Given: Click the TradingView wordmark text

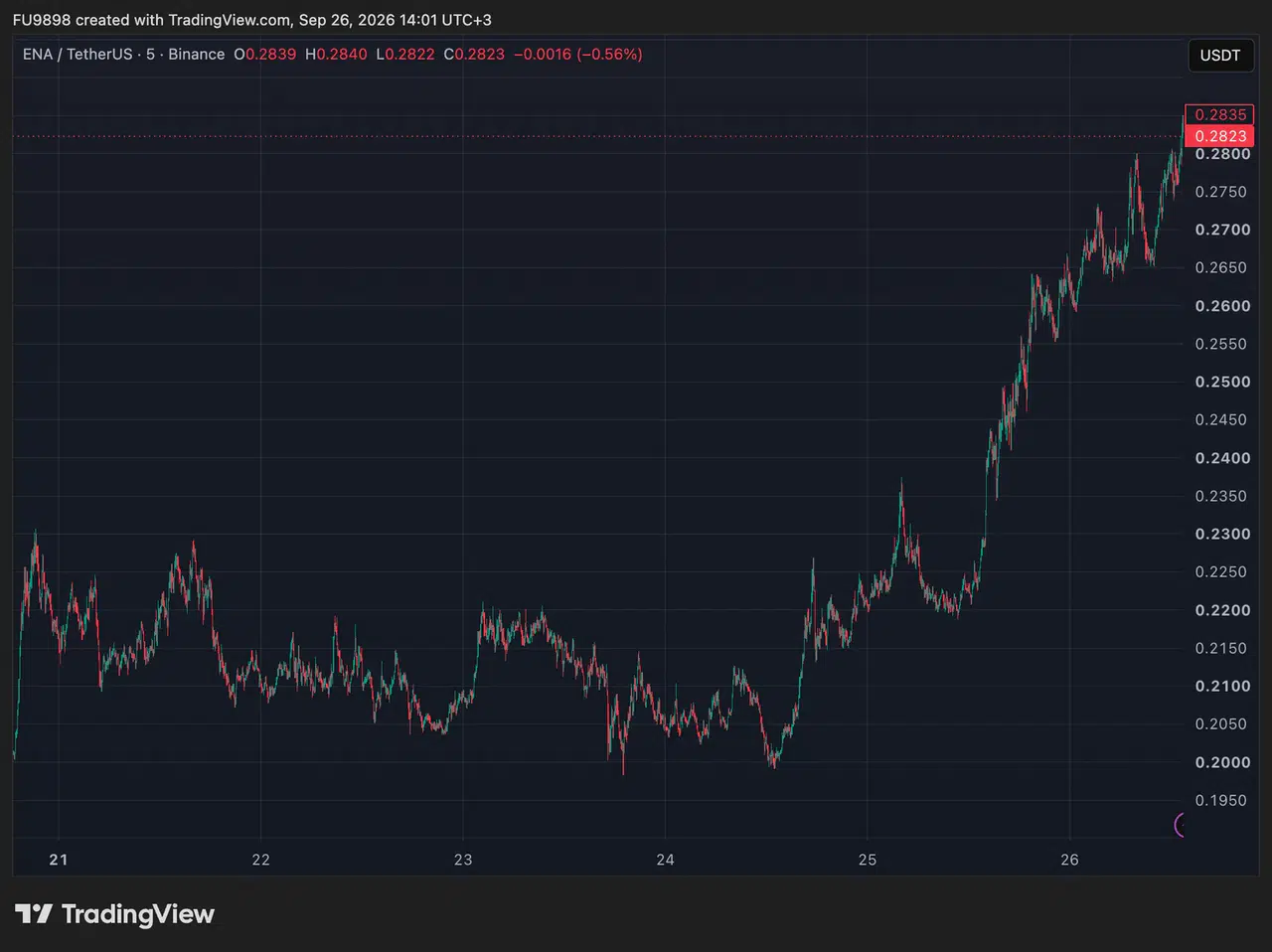Looking at the screenshot, I should [138, 914].
